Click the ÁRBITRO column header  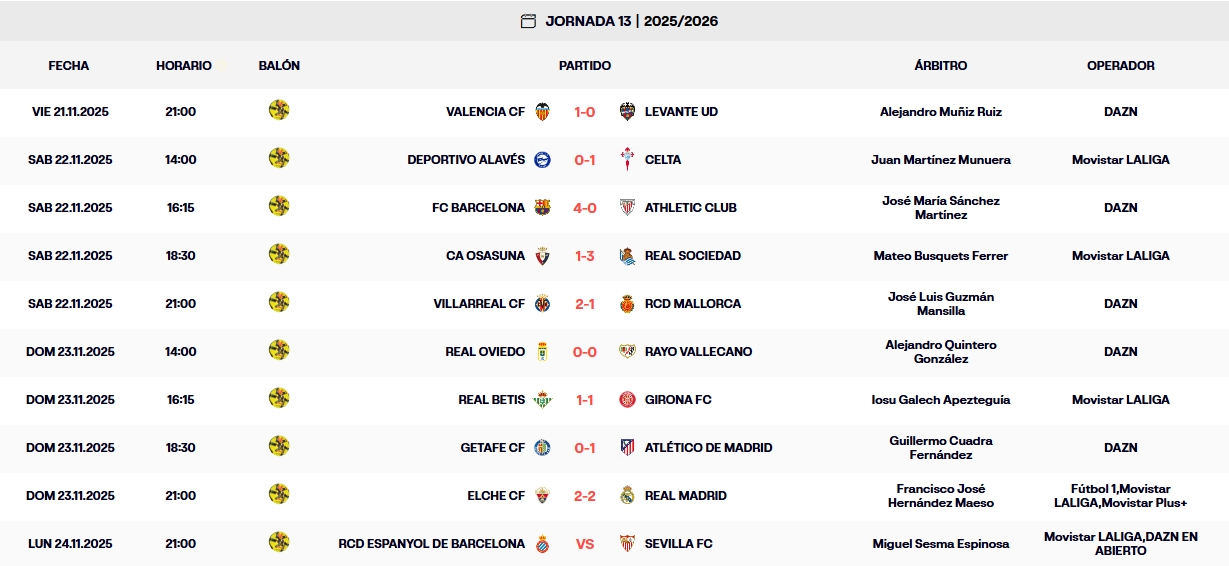click(940, 66)
